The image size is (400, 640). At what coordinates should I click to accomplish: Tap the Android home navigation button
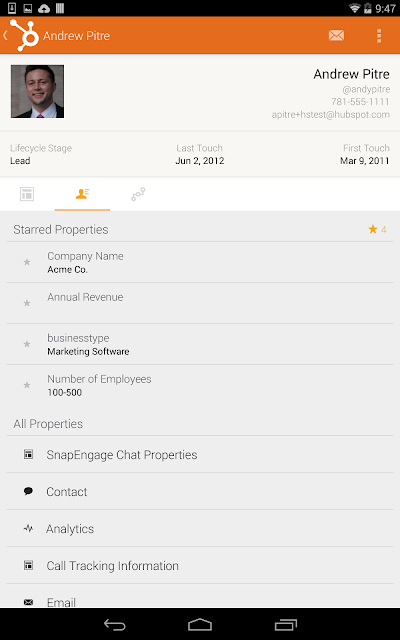coord(200,624)
